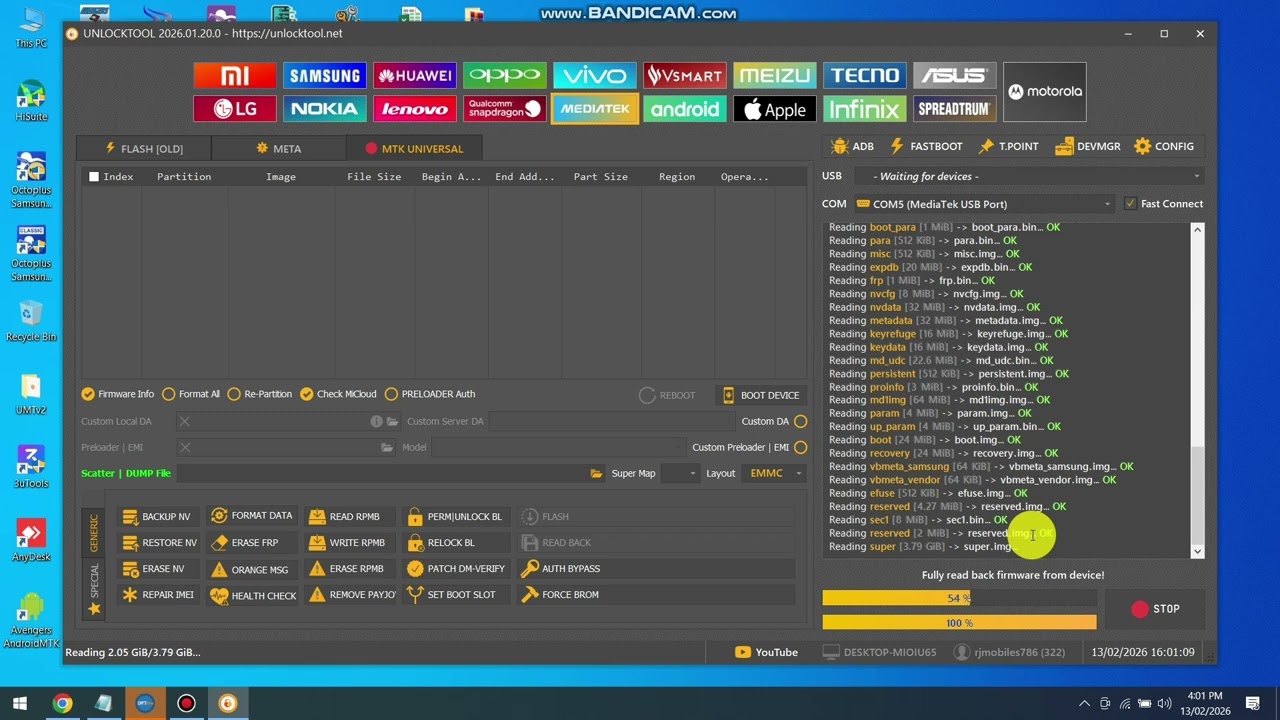Select the Meizu brand logo
Image resolution: width=1280 pixels, height=720 pixels.
coord(774,76)
